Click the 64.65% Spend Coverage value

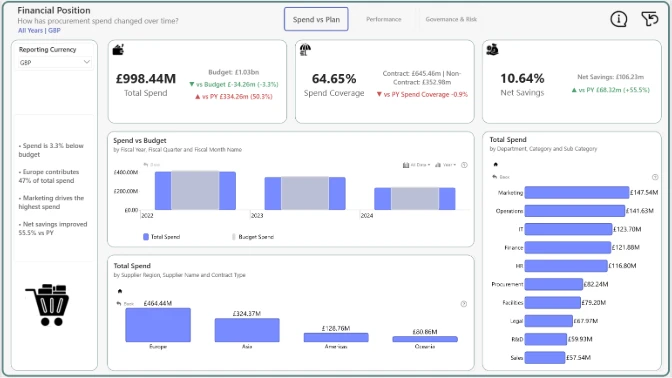coord(334,79)
